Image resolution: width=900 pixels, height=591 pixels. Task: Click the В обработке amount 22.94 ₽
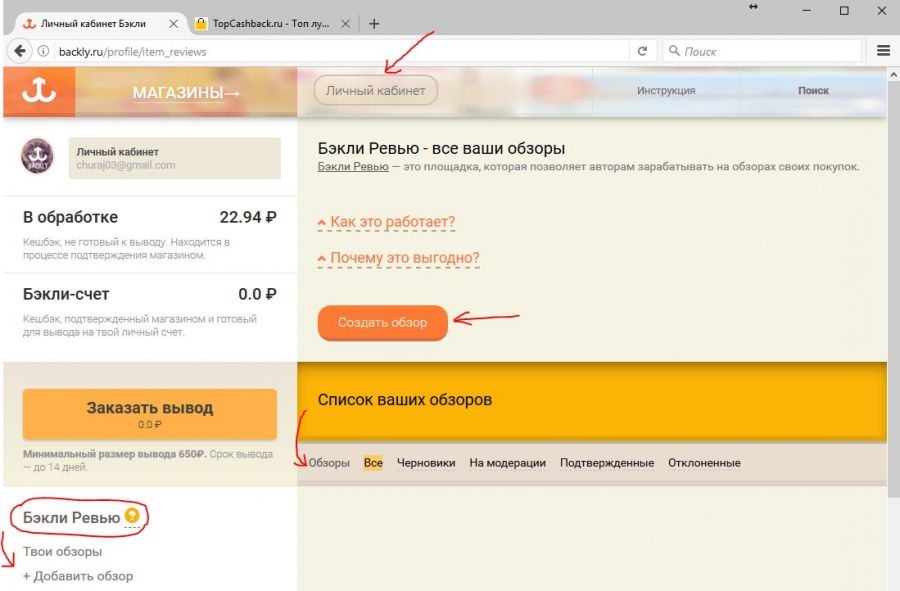(248, 217)
